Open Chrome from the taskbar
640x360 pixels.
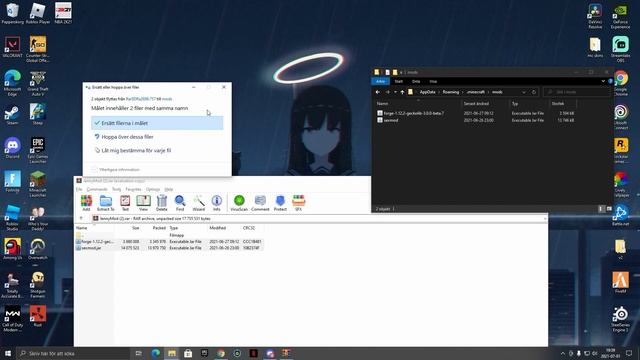pos(221,353)
